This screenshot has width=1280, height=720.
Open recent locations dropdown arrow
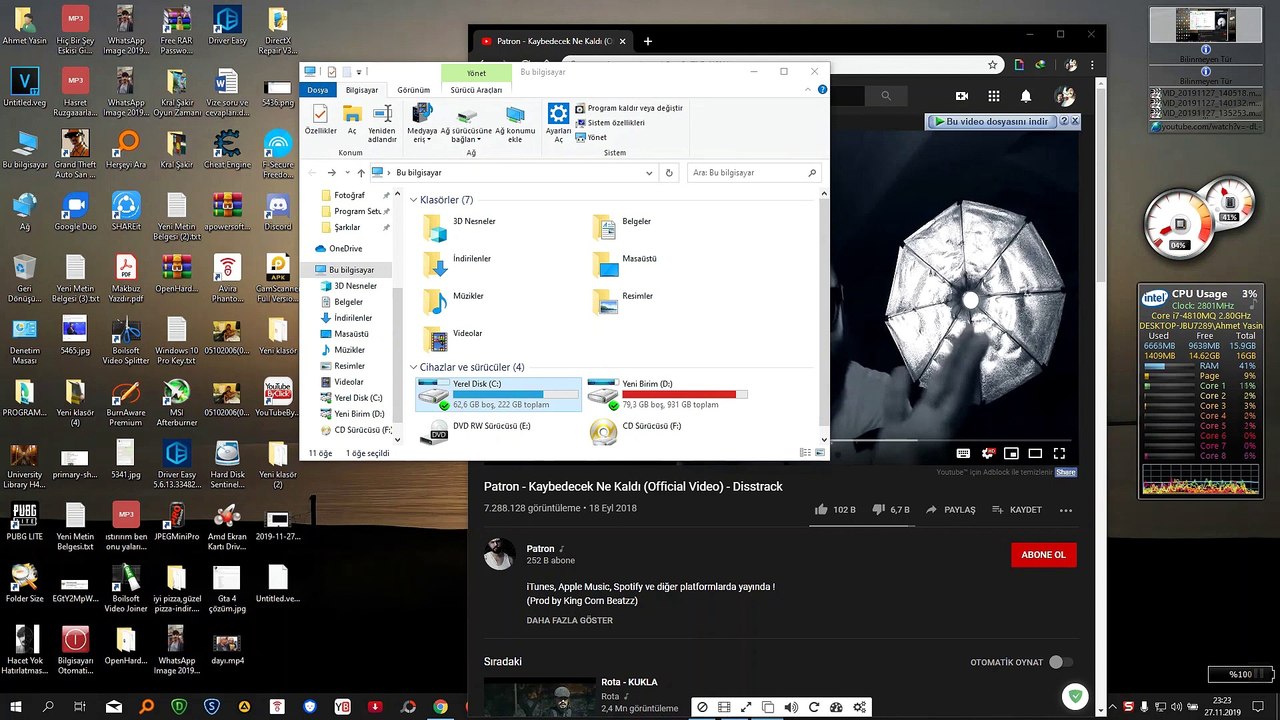[x=347, y=173]
